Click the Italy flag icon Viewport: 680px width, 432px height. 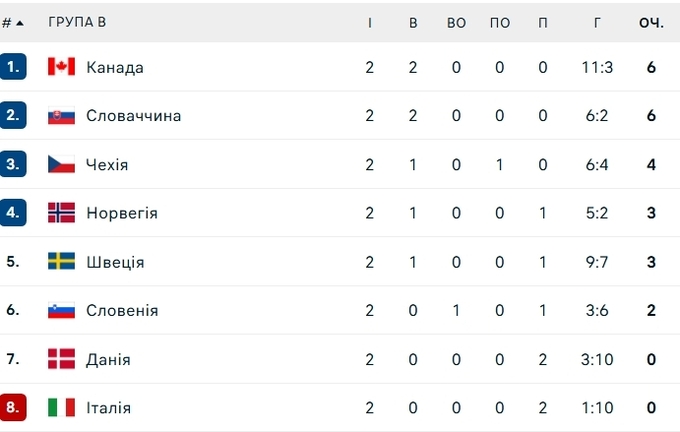coord(61,408)
